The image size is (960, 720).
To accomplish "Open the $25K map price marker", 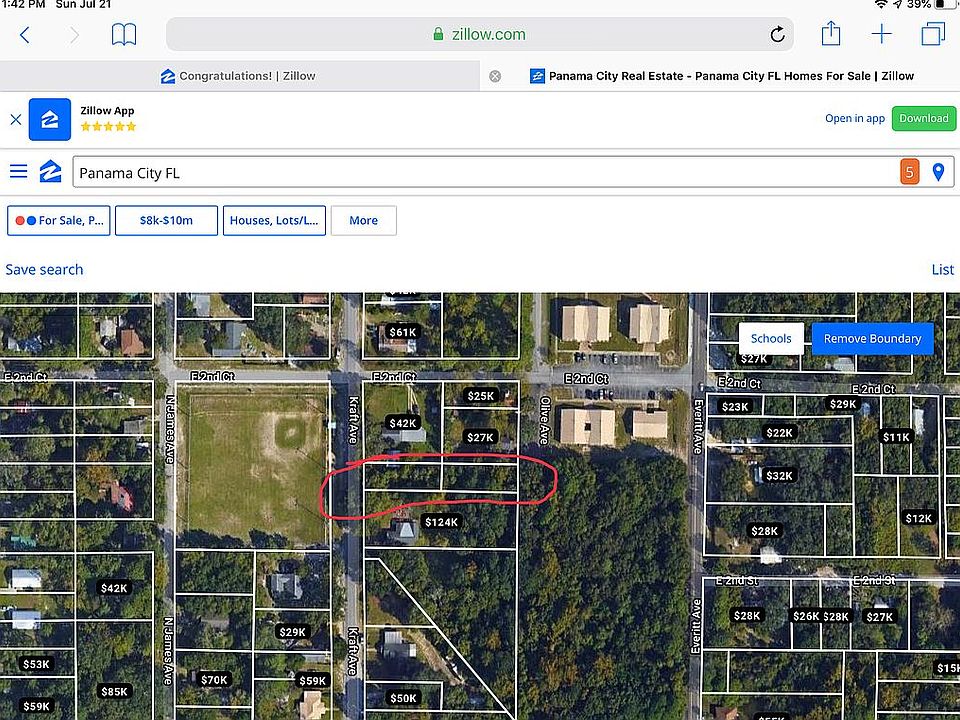I will [481, 396].
